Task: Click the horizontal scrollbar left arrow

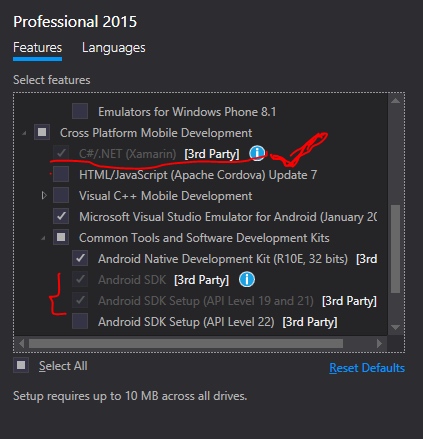Action: [x=21, y=343]
